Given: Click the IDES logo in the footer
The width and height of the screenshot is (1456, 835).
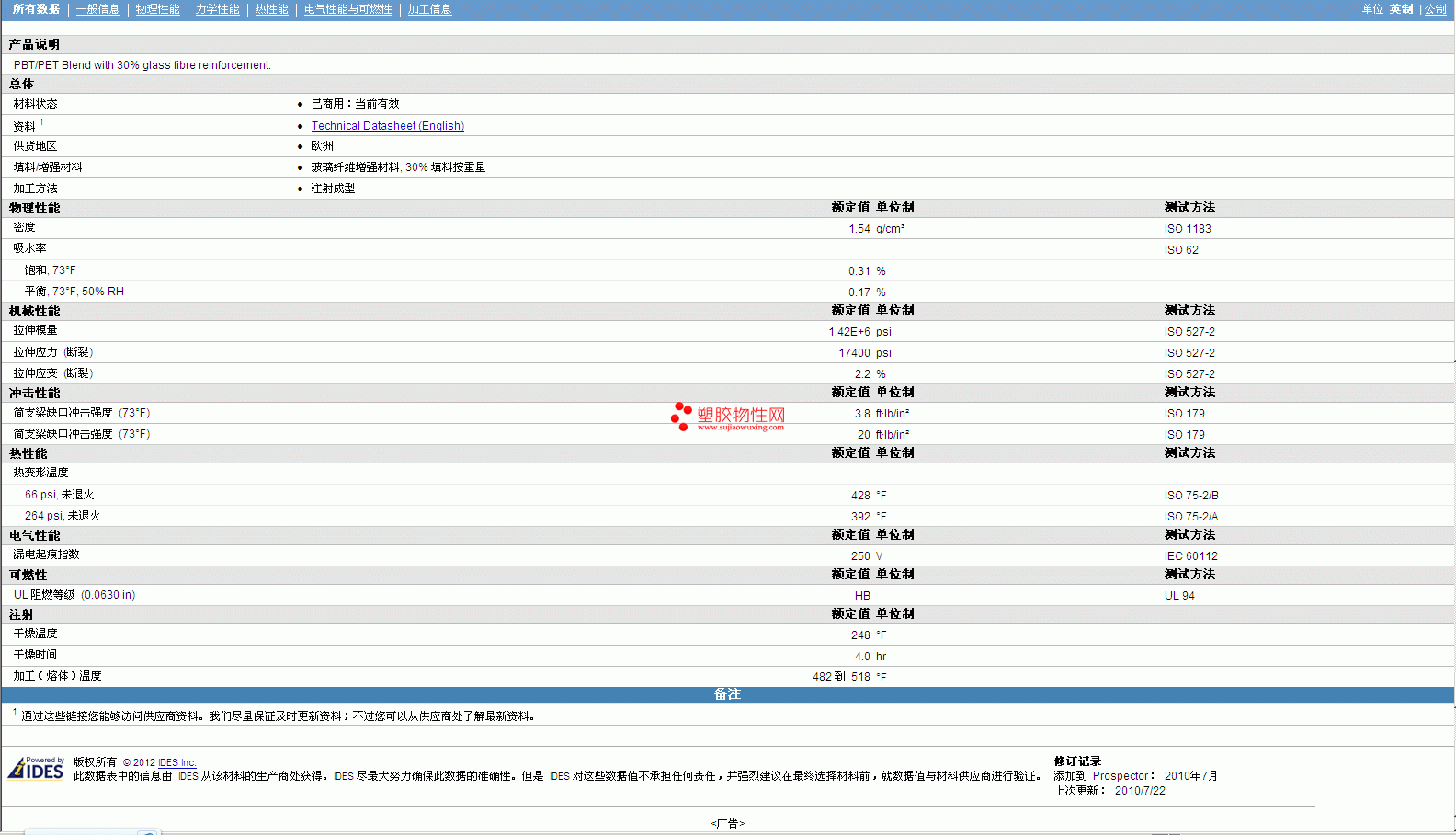Looking at the screenshot, I should click(36, 768).
